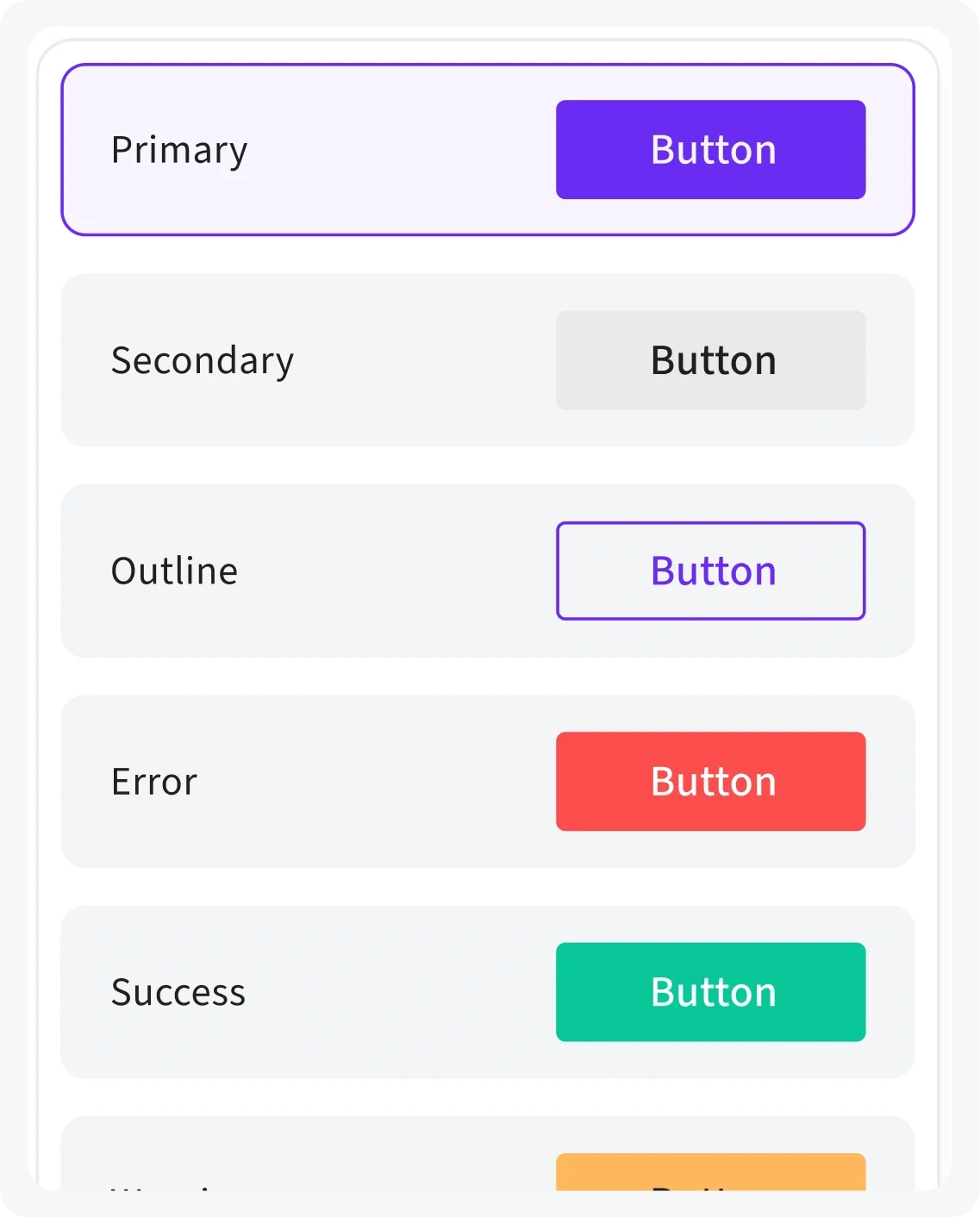Click the purple Primary Button
The image size is (980, 1217).
click(x=711, y=150)
